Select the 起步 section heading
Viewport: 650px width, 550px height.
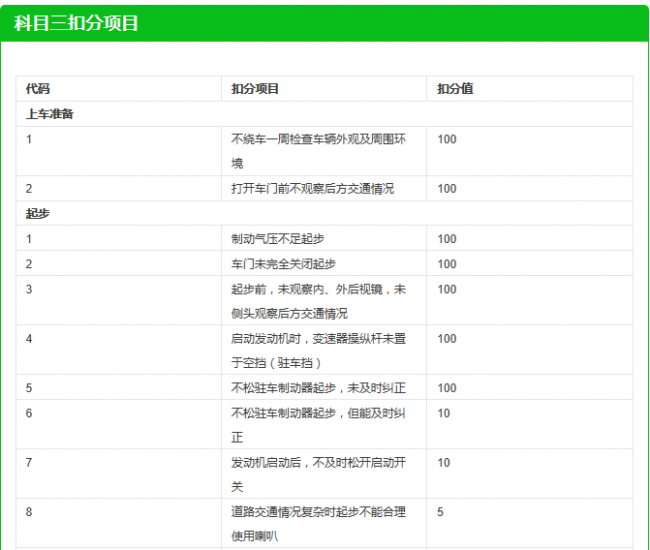[38, 214]
